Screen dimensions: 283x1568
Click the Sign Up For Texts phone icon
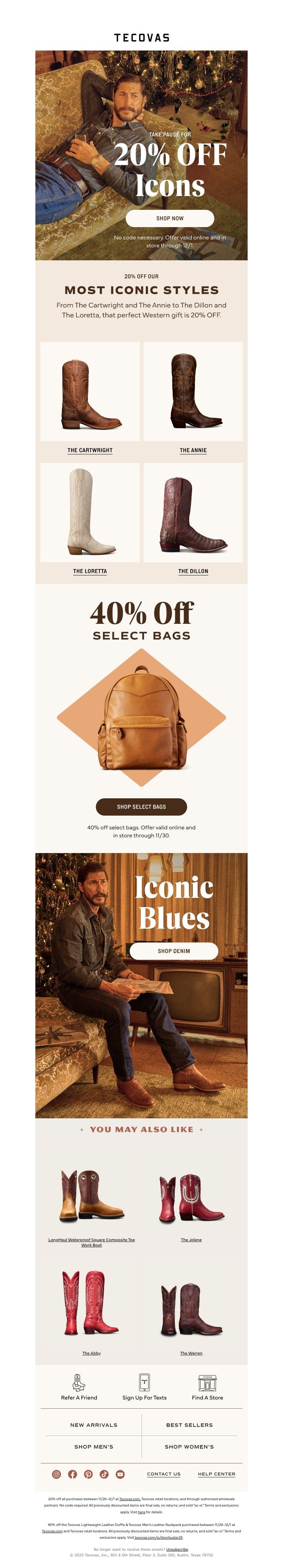point(145,1382)
